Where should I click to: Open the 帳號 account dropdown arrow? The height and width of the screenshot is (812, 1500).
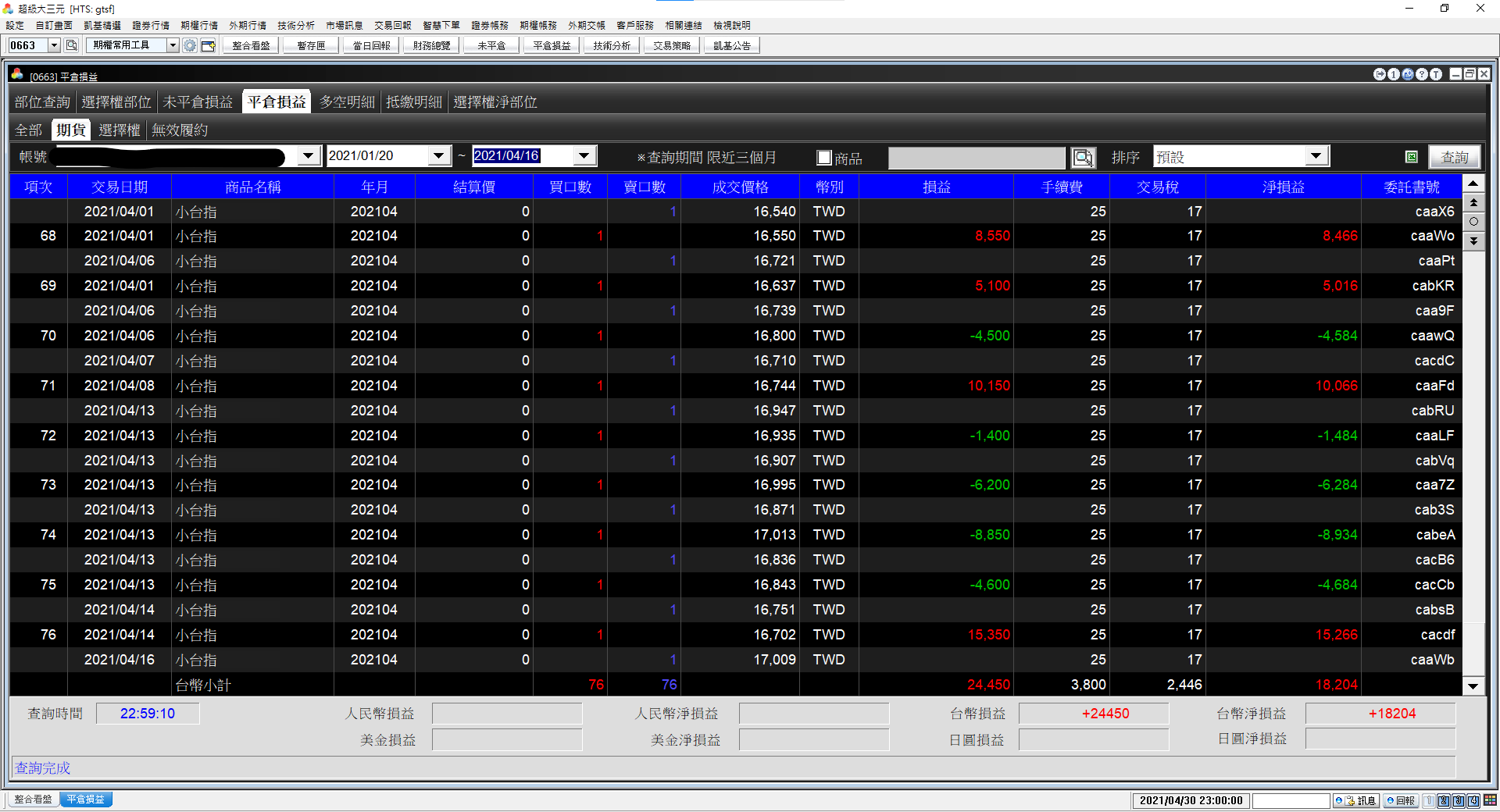pyautogui.click(x=309, y=155)
